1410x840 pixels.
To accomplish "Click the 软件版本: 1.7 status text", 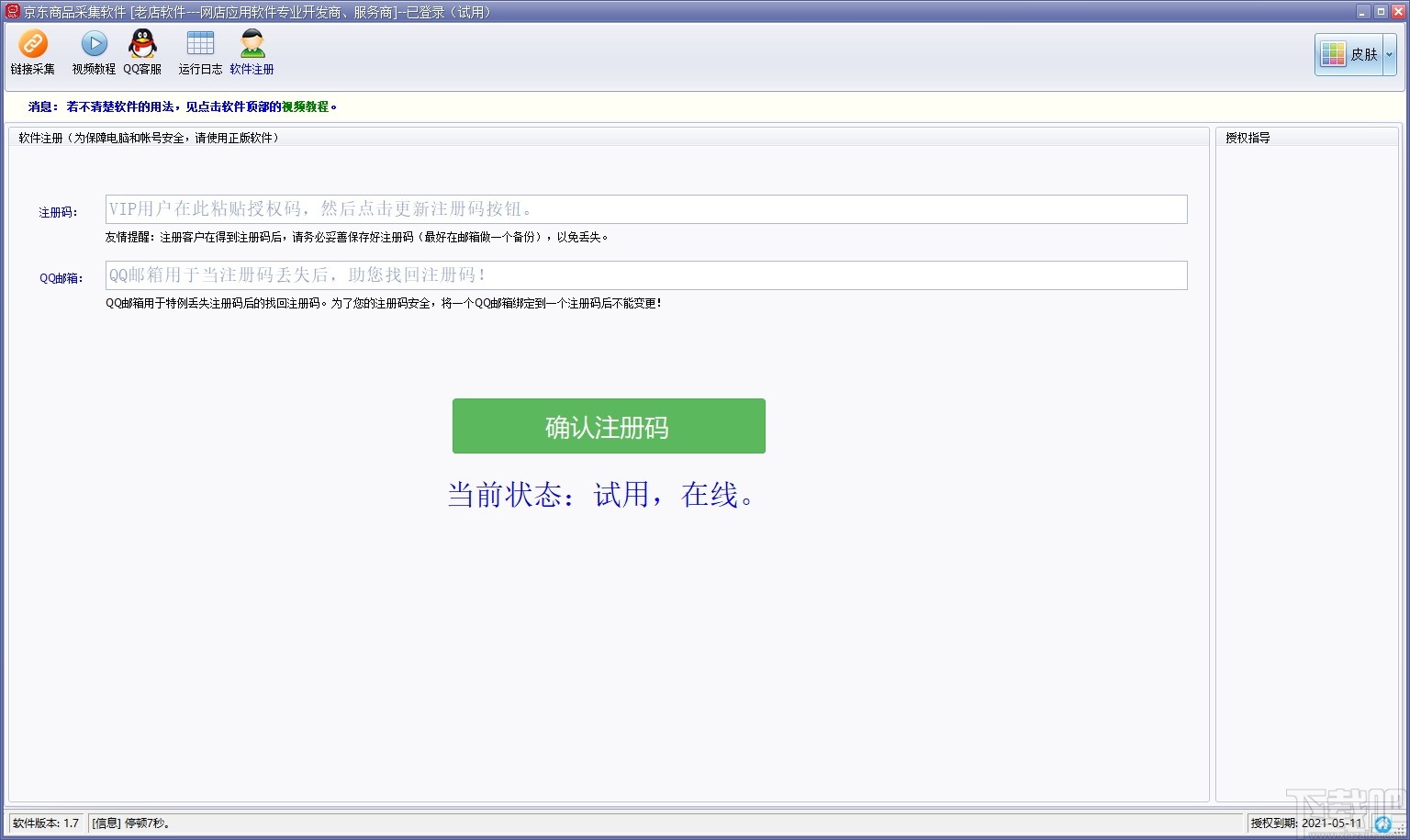I will (46, 823).
